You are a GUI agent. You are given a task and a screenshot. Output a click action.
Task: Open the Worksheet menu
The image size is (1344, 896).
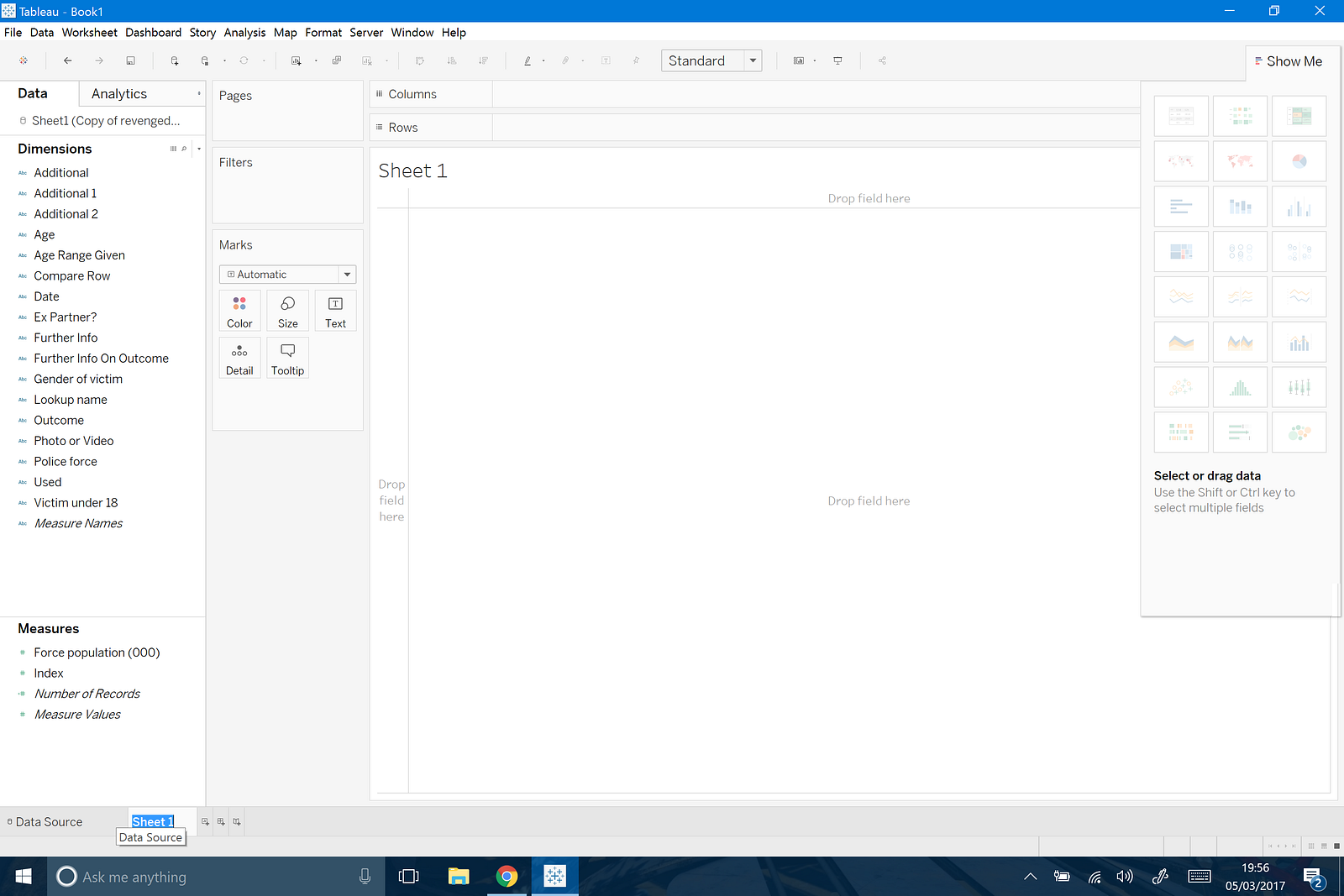coord(89,33)
